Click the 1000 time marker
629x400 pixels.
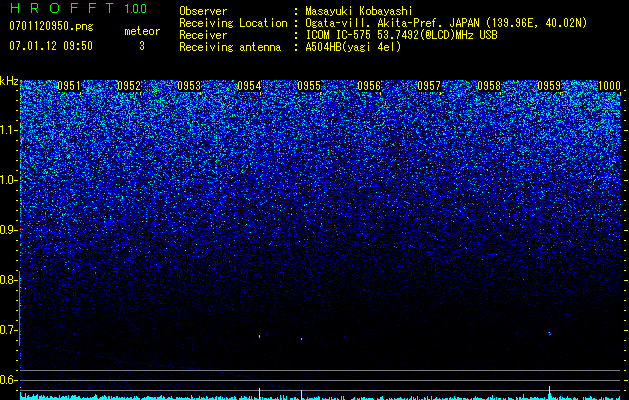click(609, 86)
